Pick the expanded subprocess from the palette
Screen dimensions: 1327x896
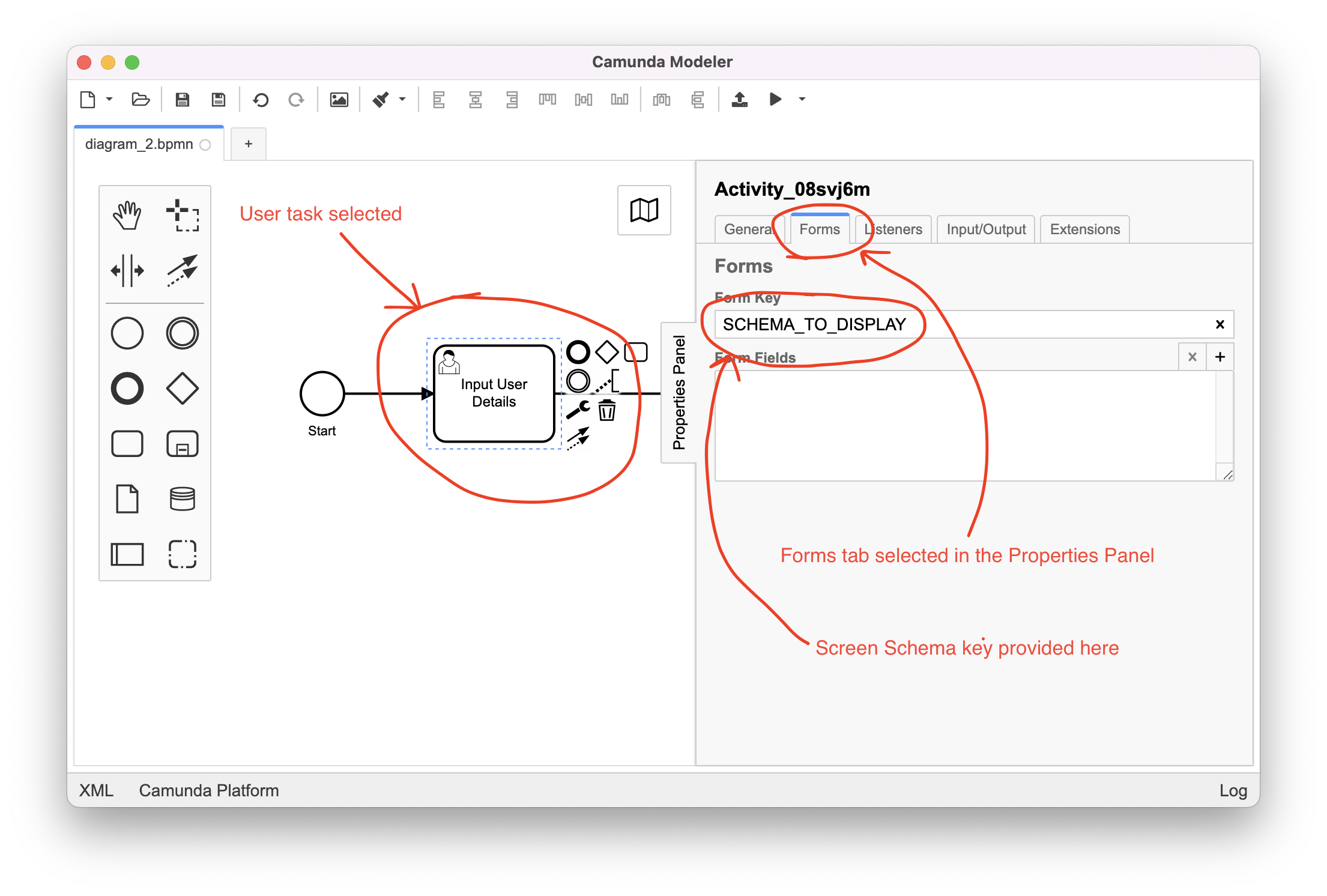183,444
